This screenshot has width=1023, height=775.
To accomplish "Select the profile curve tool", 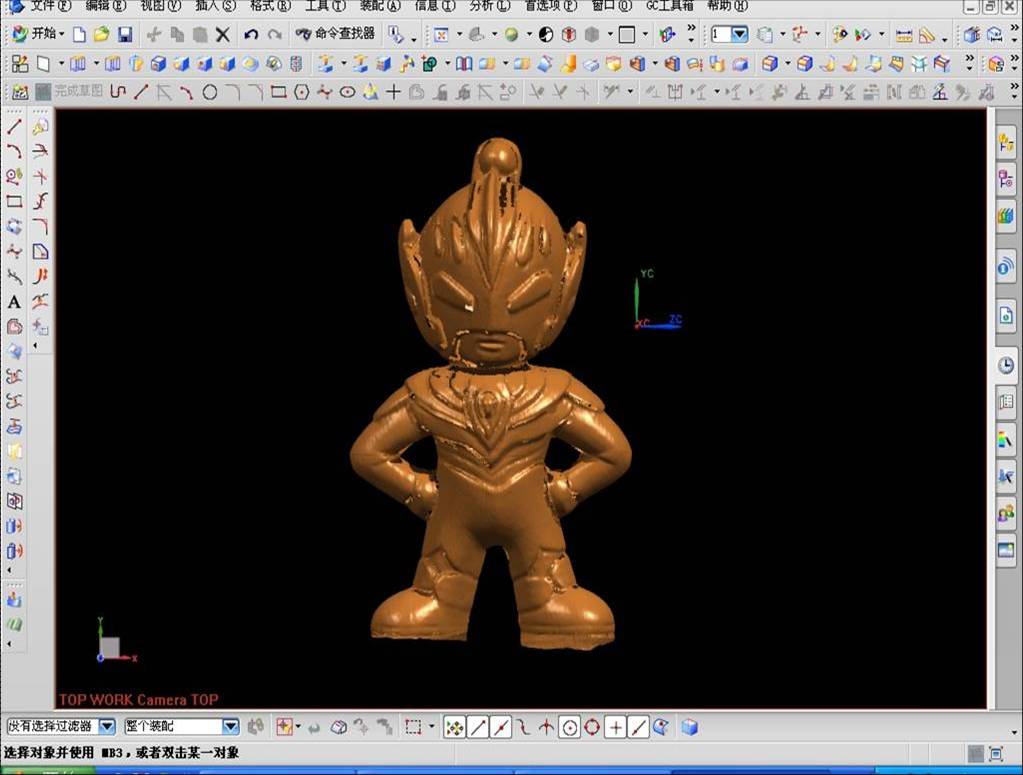I will [x=117, y=93].
